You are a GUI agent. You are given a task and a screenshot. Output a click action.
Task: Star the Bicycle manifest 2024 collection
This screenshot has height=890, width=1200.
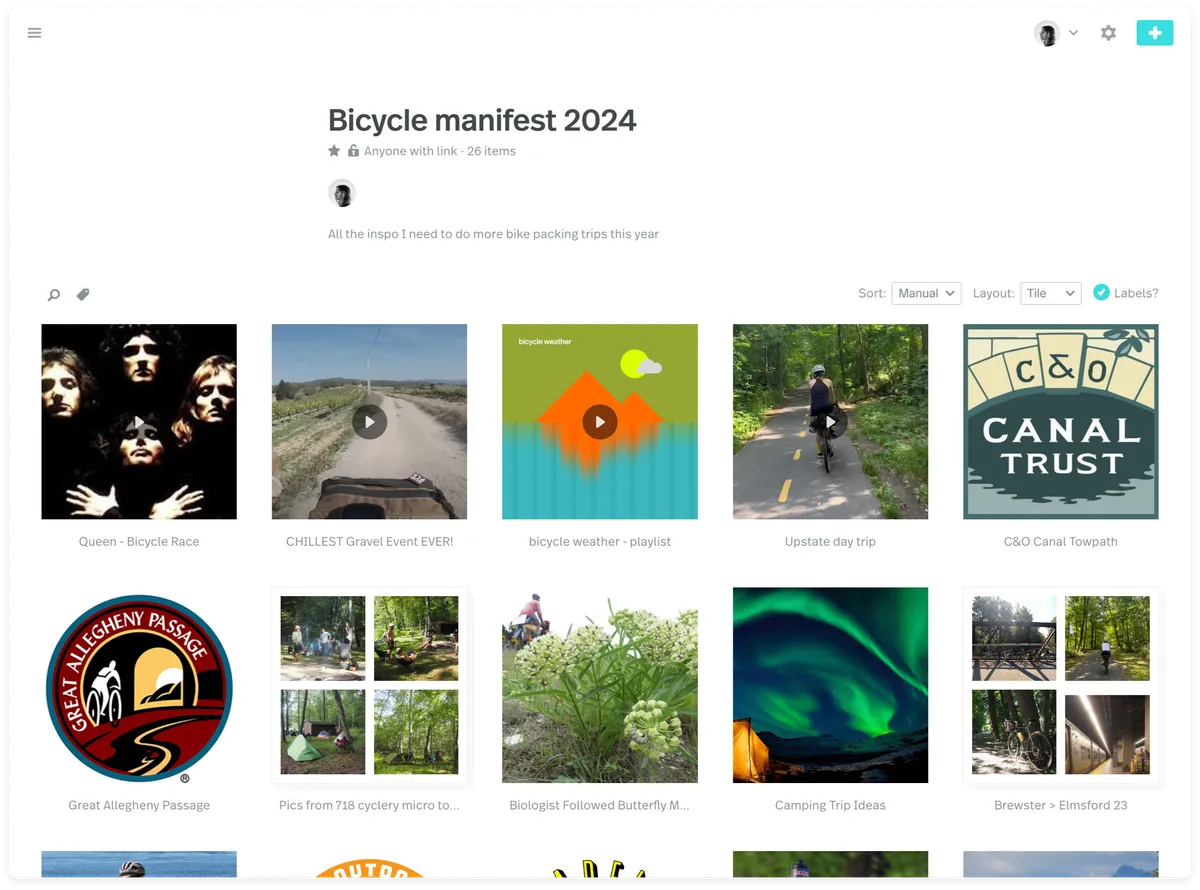[x=334, y=151]
